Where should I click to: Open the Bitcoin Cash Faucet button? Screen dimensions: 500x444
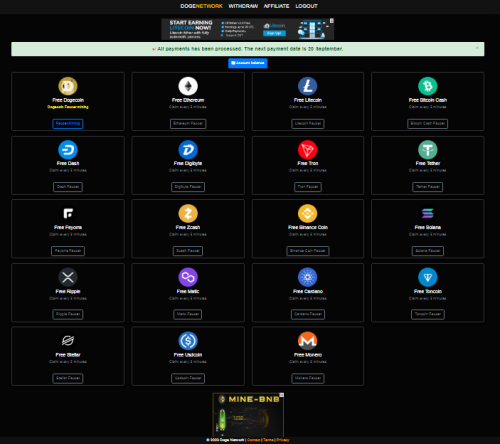point(428,124)
